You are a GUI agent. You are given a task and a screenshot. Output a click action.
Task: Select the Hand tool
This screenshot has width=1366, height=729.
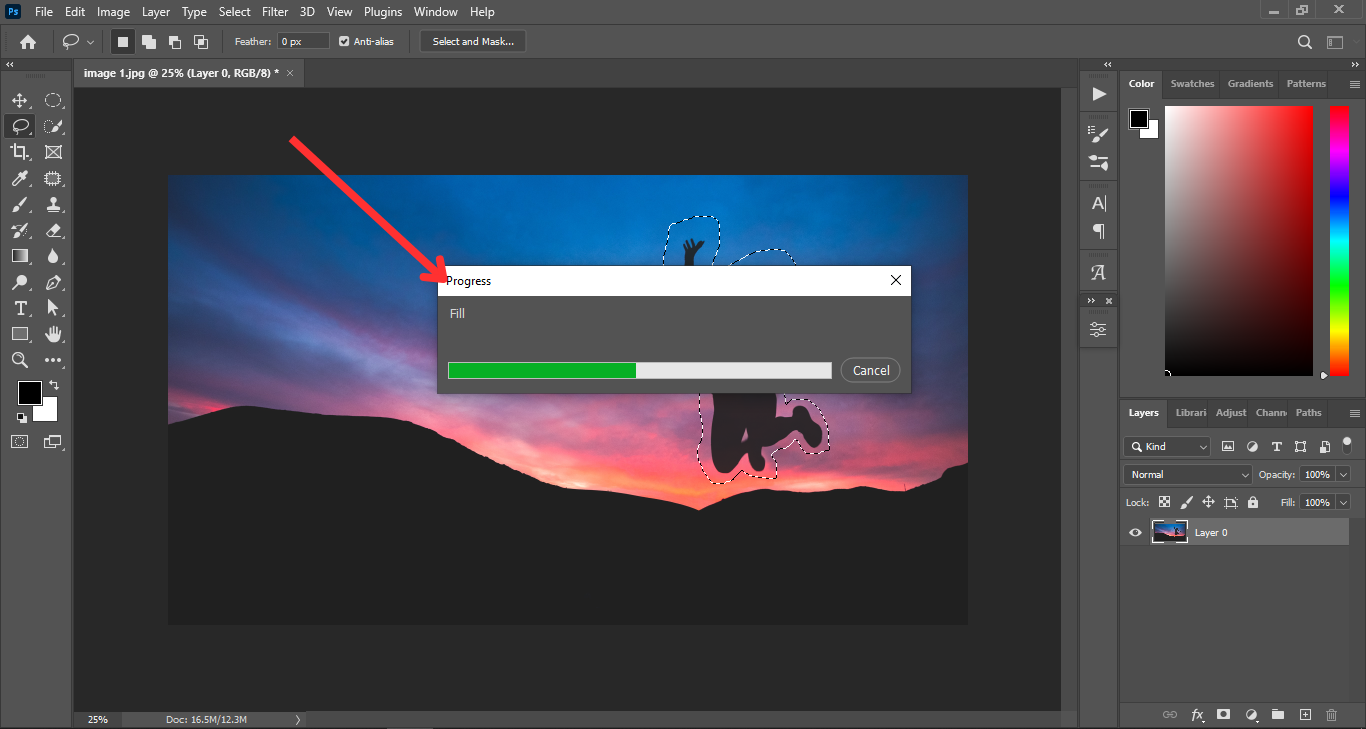pos(53,334)
